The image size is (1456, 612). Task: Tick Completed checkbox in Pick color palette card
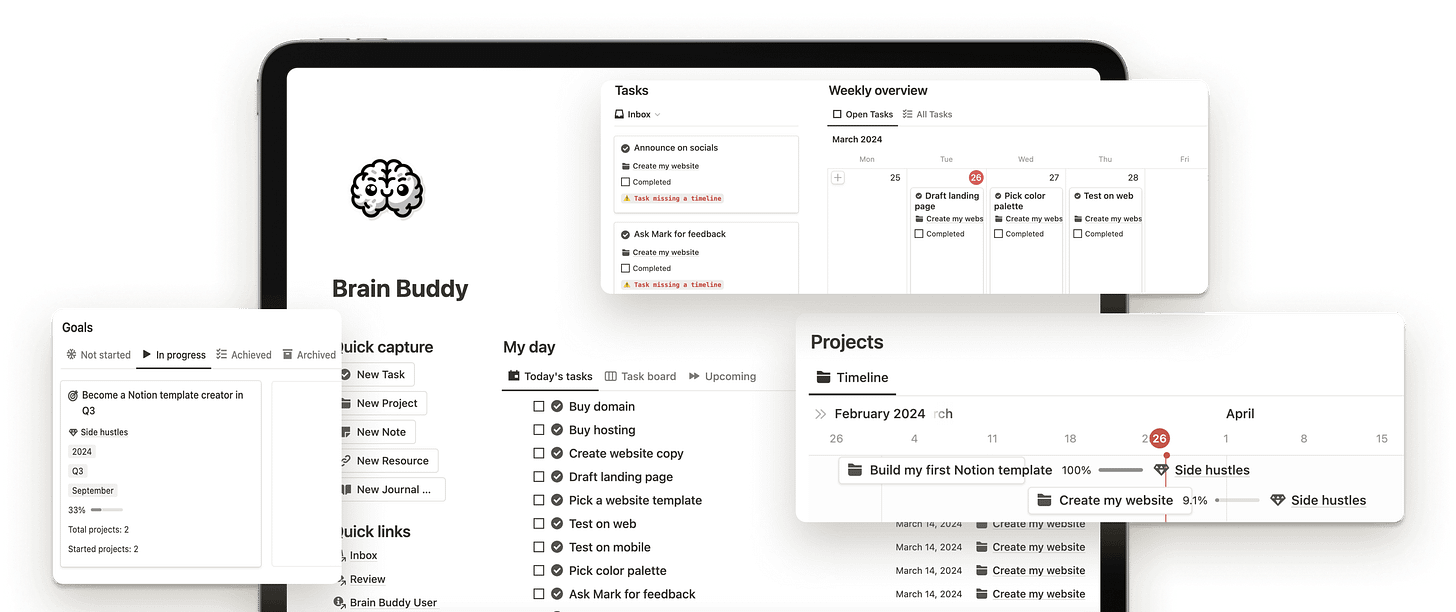click(999, 234)
